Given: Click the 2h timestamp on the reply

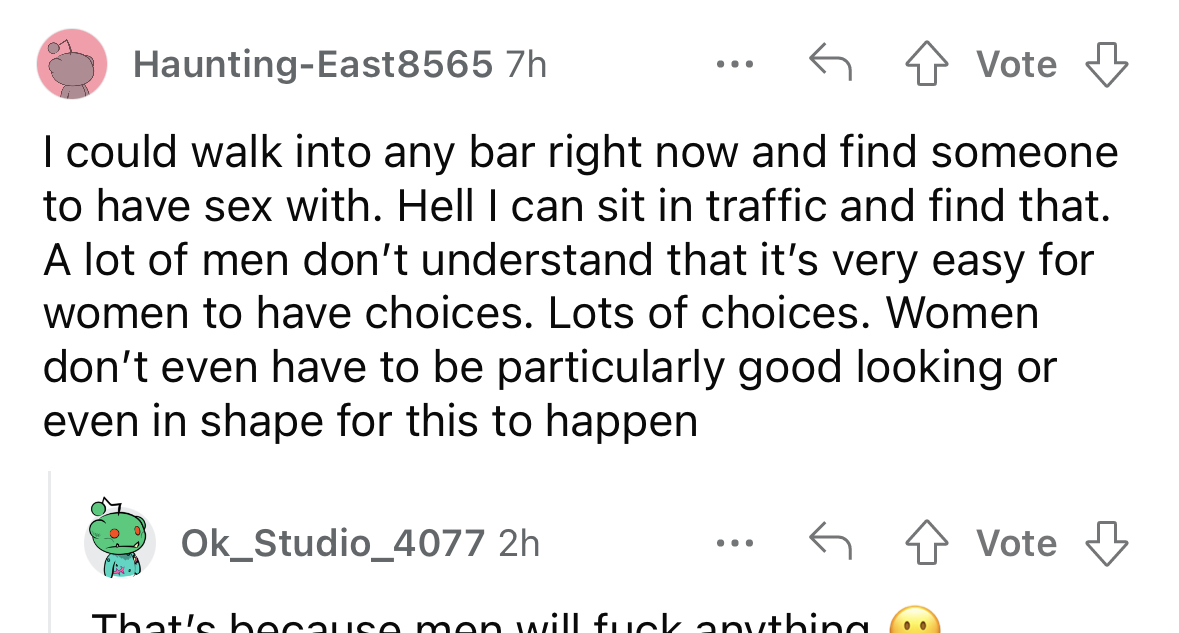Looking at the screenshot, I should click(x=519, y=543).
